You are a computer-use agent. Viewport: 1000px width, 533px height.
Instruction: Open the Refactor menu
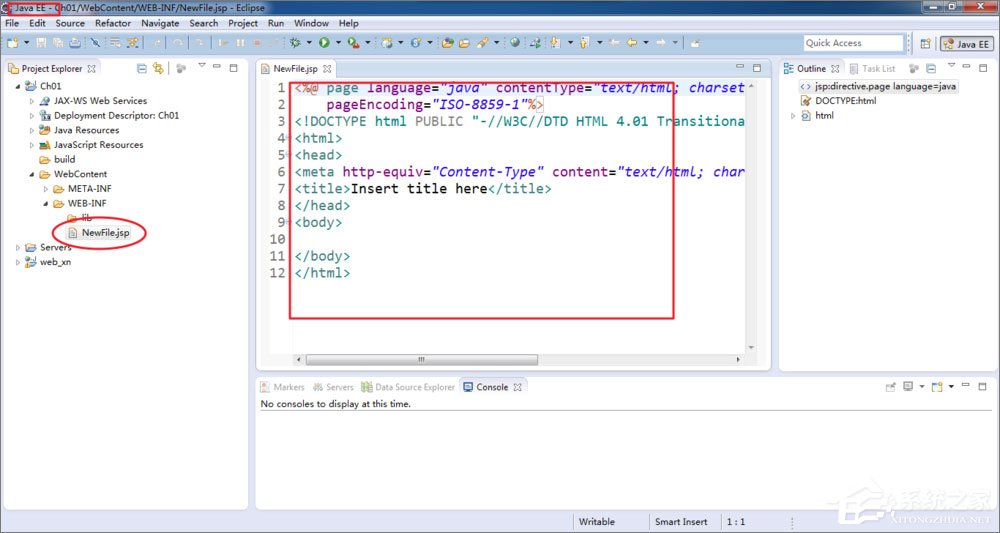113,23
